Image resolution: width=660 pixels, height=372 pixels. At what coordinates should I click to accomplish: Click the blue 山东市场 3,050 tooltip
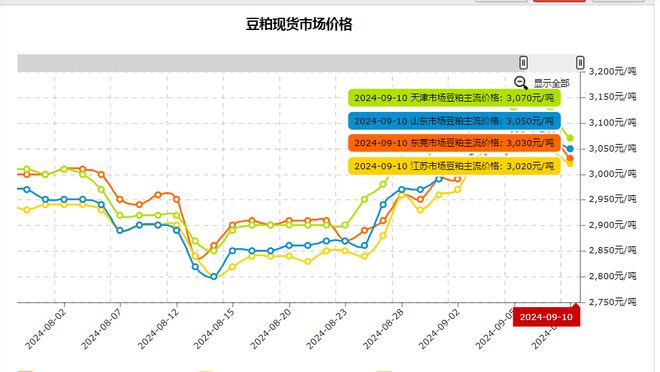[454, 121]
